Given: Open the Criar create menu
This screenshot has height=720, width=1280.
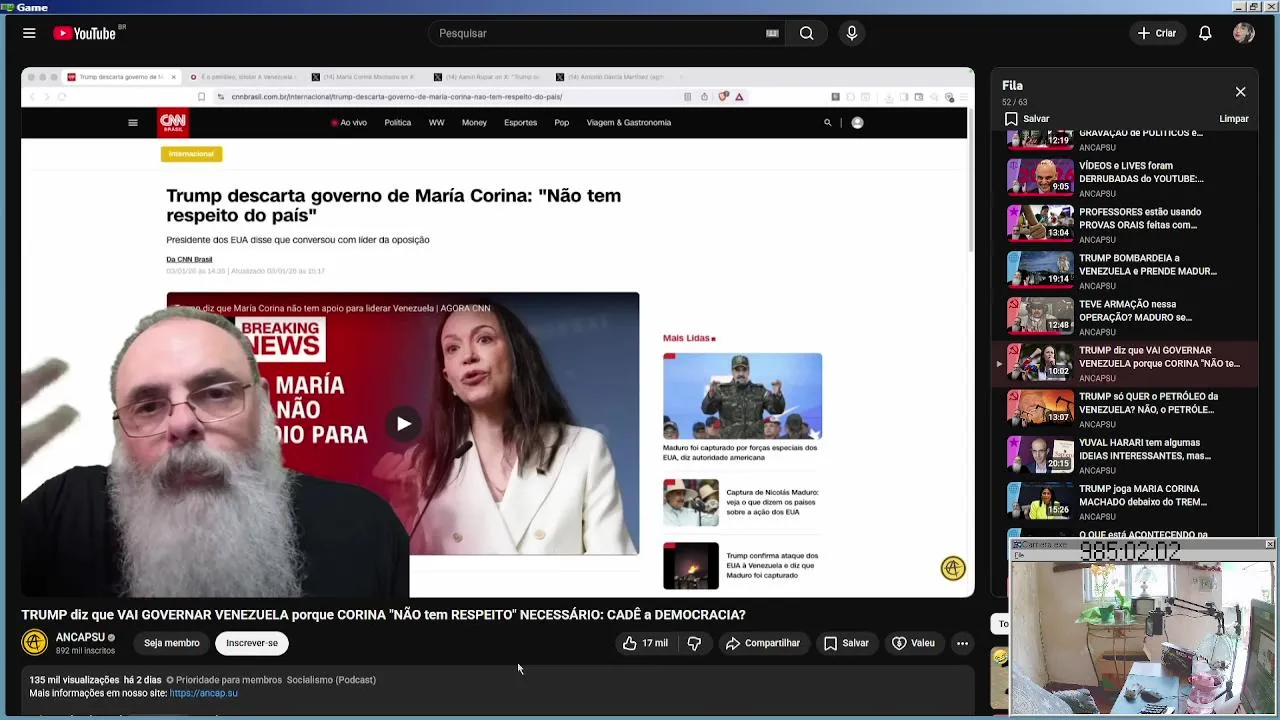Looking at the screenshot, I should (x=1157, y=33).
